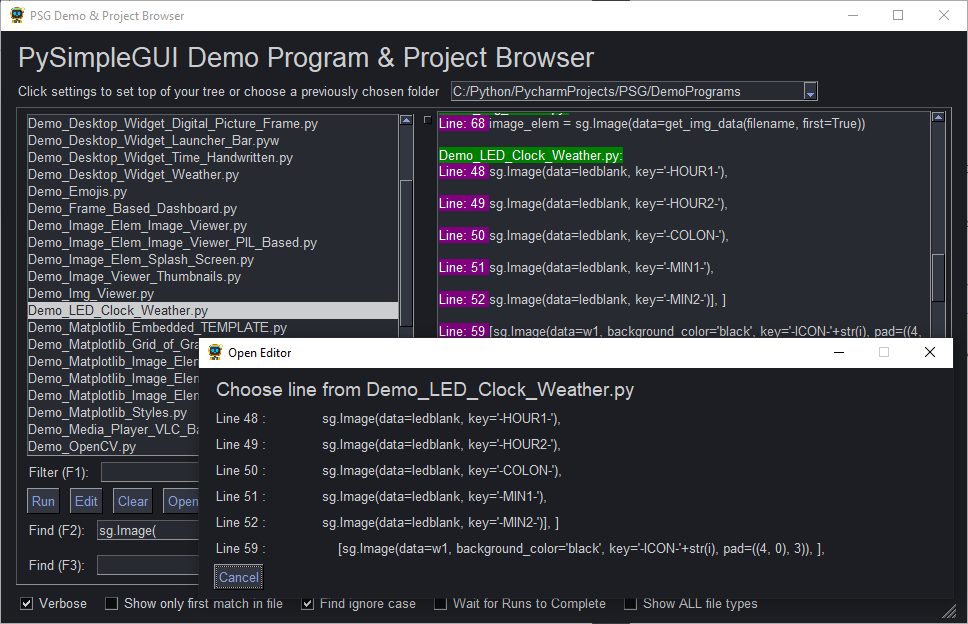
Task: Click the Filter (F1) input field
Action: coord(150,472)
